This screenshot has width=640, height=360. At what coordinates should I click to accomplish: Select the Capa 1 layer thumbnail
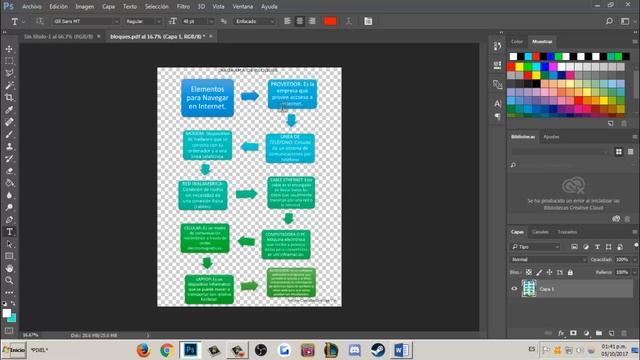[x=529, y=289]
